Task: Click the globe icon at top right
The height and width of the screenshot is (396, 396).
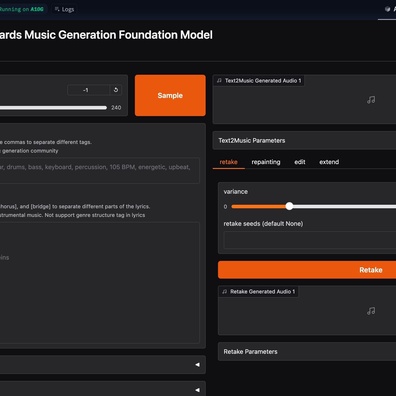Action: click(387, 9)
